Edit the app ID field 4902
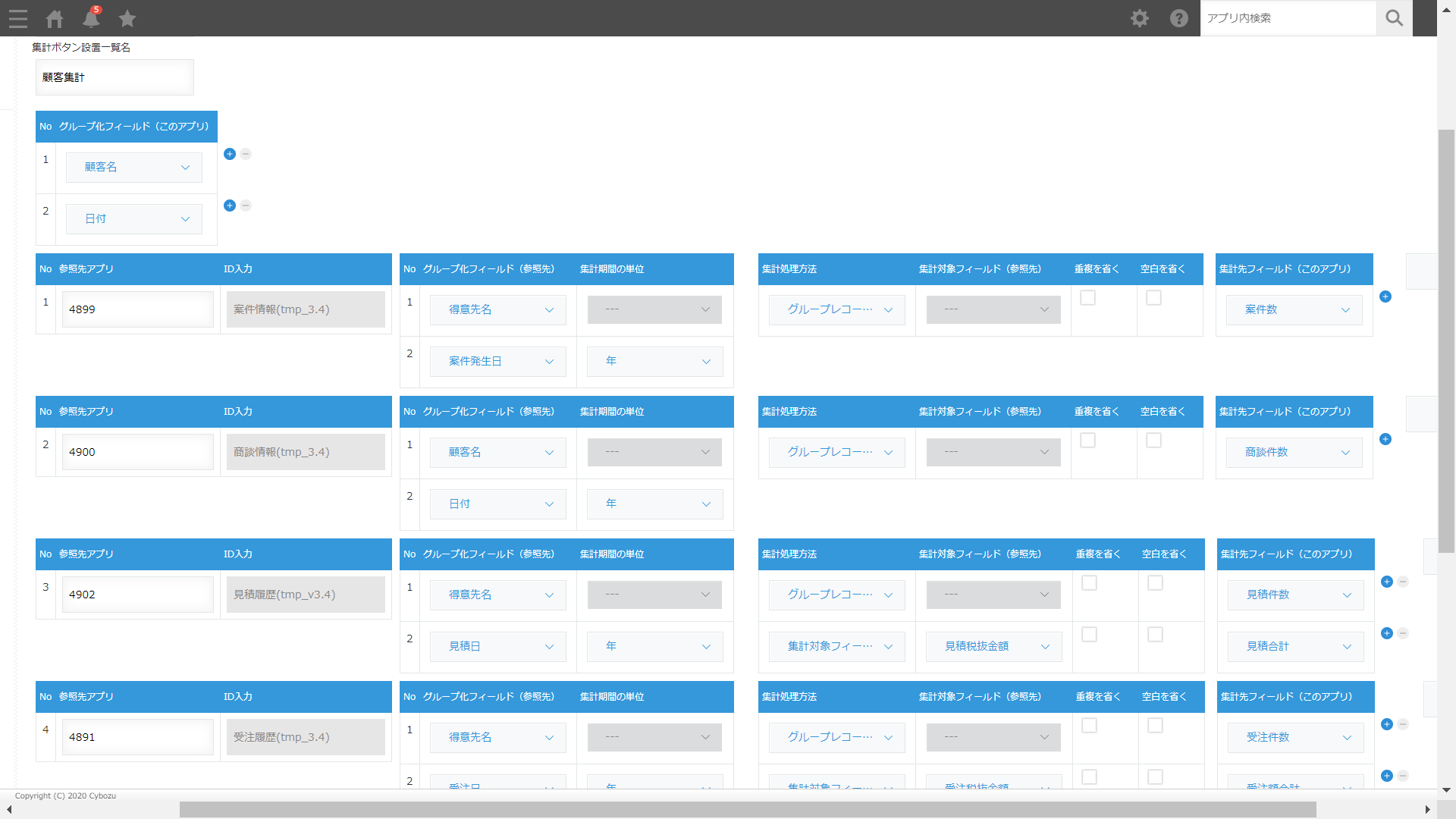Screen dimensions: 1456x819 coord(138,595)
